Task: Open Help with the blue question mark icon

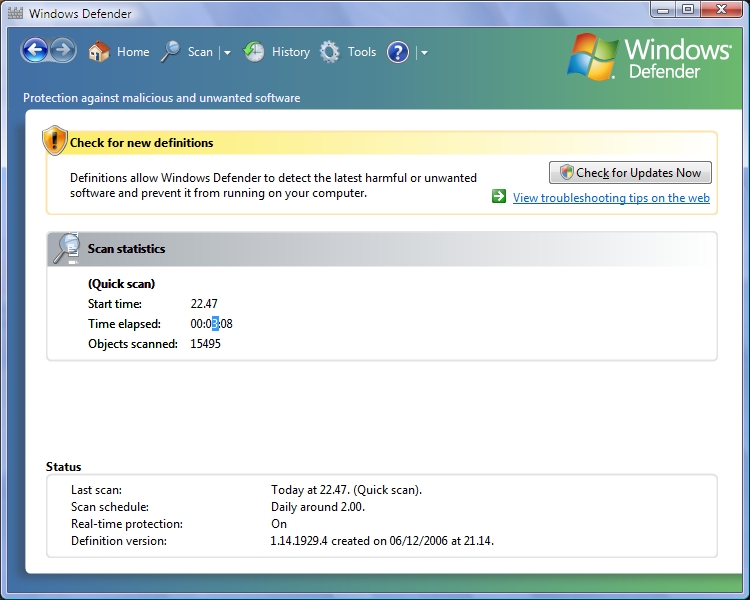Action: coord(398,52)
